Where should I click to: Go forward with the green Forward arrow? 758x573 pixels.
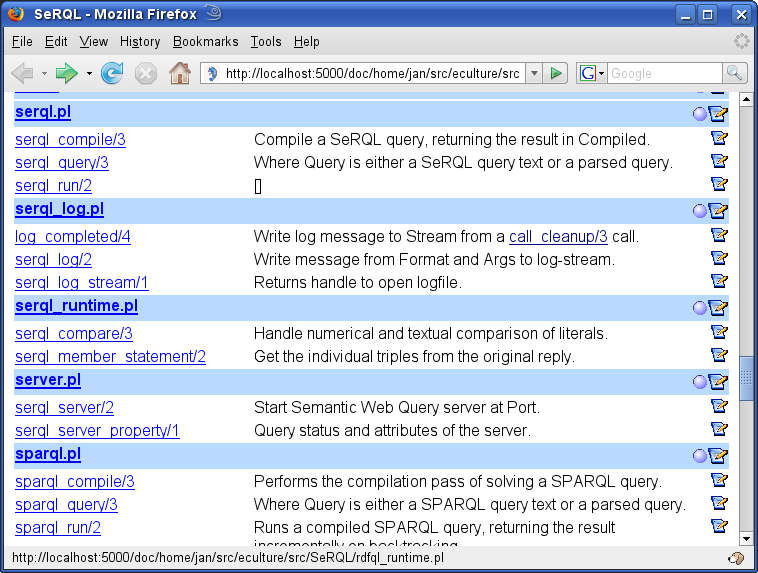(67, 73)
